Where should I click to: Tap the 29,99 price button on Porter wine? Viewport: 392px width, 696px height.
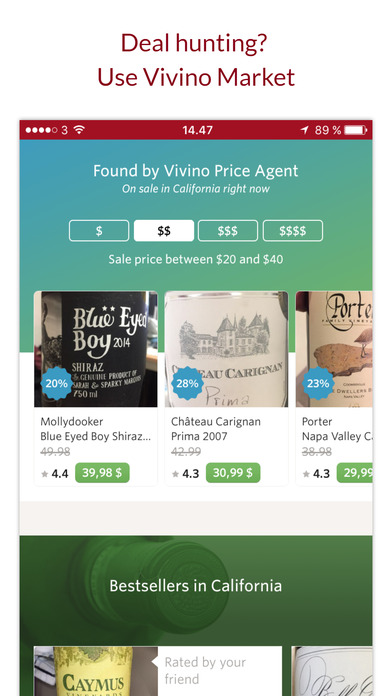354,473
